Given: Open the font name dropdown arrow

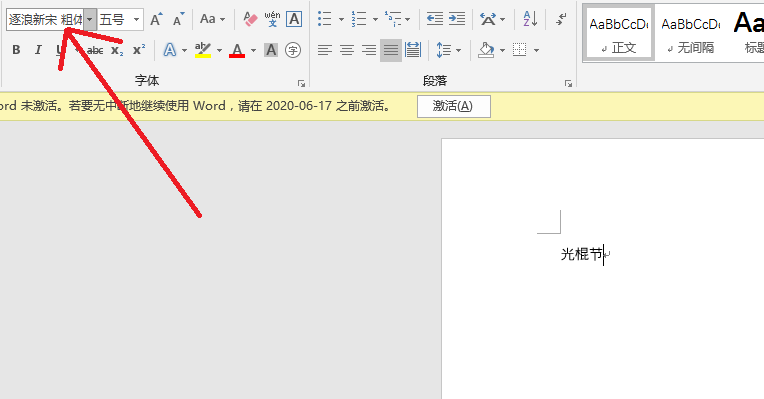Looking at the screenshot, I should pyautogui.click(x=90, y=20).
